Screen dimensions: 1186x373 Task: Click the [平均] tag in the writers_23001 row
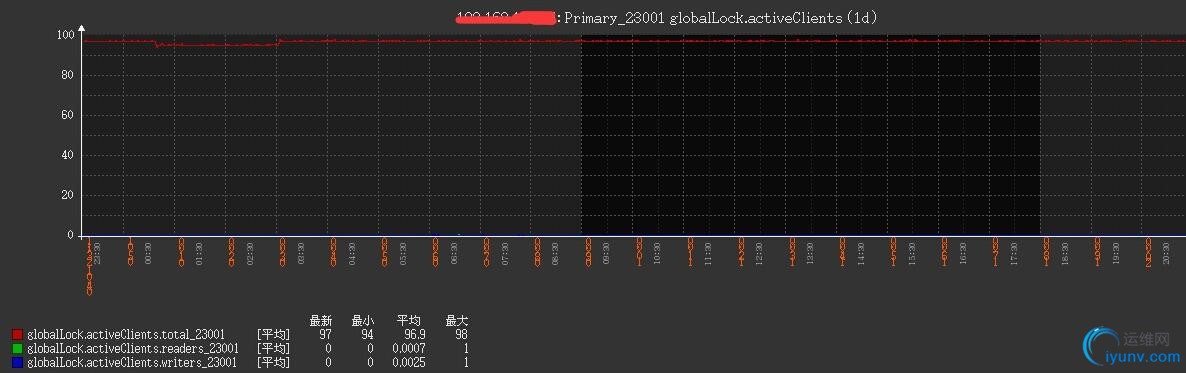tap(273, 362)
